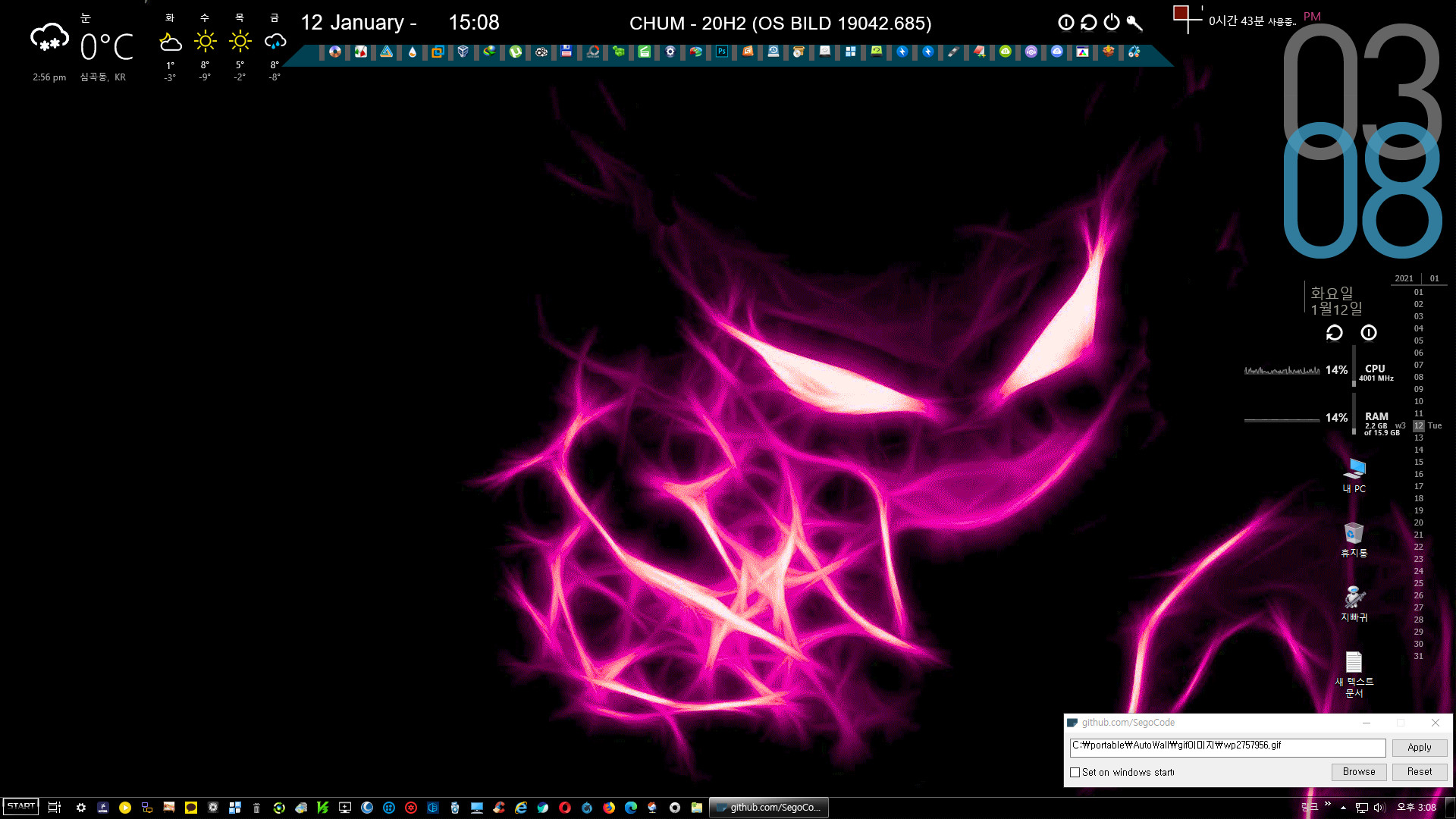Click the restart icon in top bar
Image resolution: width=1456 pixels, height=819 pixels.
pyautogui.click(x=1089, y=23)
